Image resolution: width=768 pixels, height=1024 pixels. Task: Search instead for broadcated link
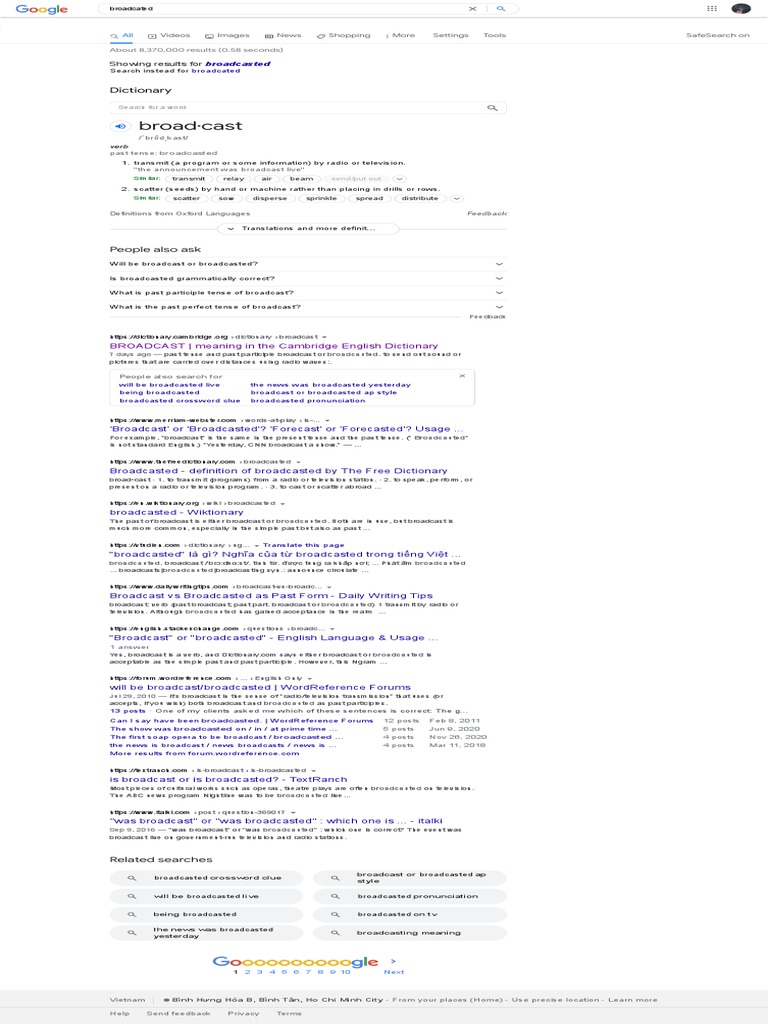pyautogui.click(x=216, y=71)
